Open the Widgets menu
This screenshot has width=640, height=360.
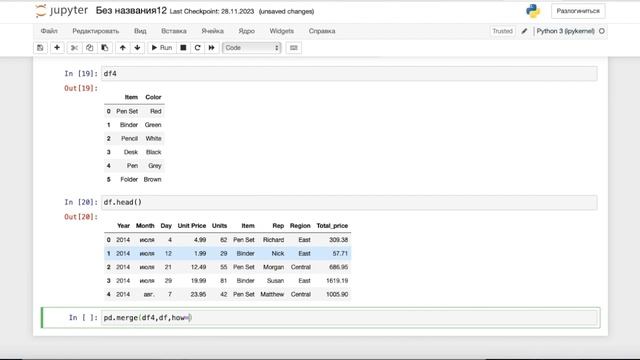coord(282,31)
